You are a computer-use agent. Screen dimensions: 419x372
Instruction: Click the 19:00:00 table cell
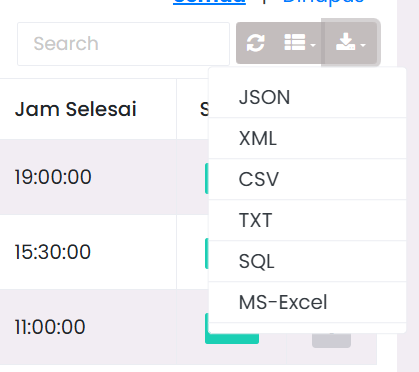click(53, 177)
